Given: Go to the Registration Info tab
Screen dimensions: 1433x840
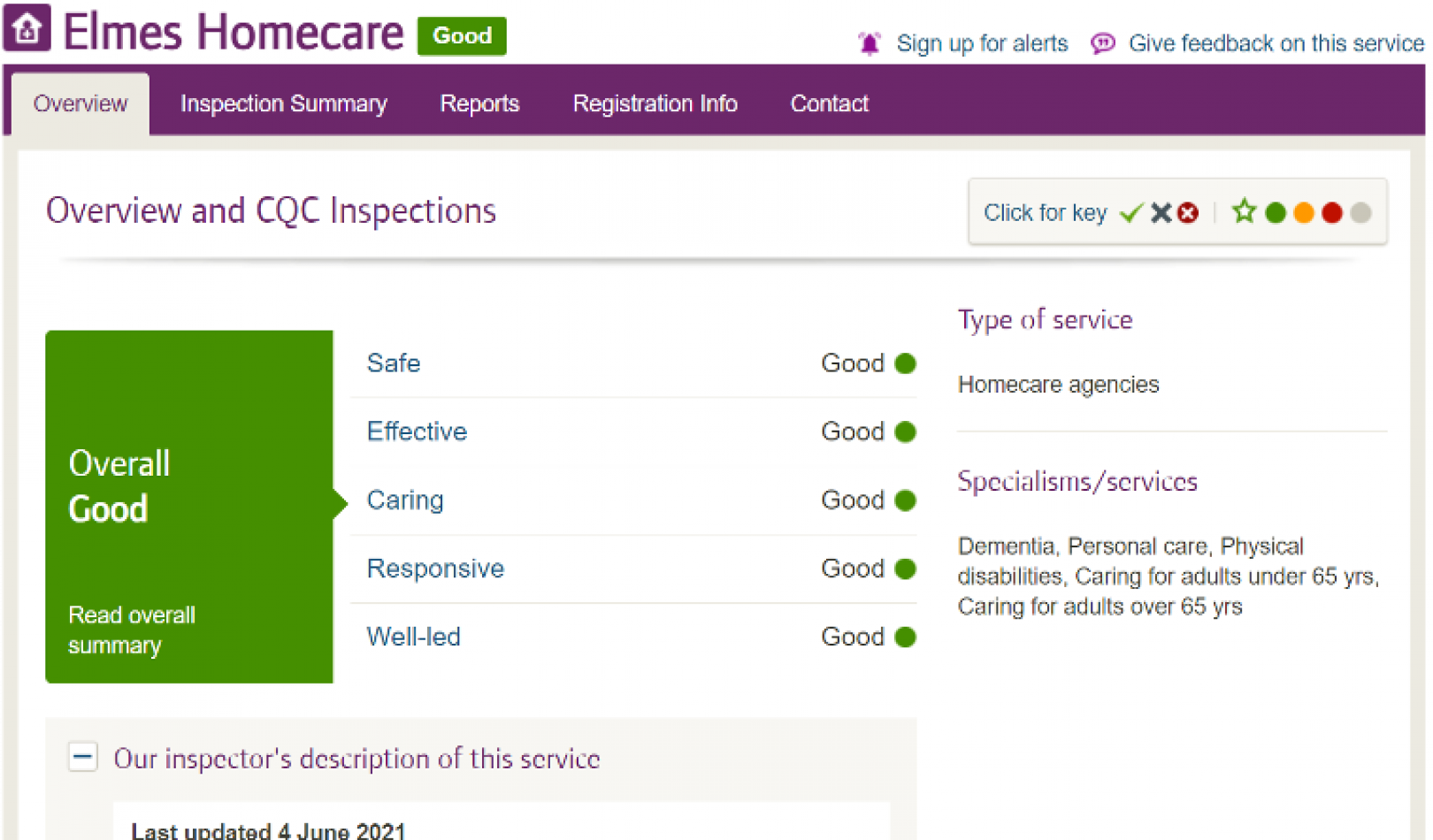Looking at the screenshot, I should [x=655, y=103].
